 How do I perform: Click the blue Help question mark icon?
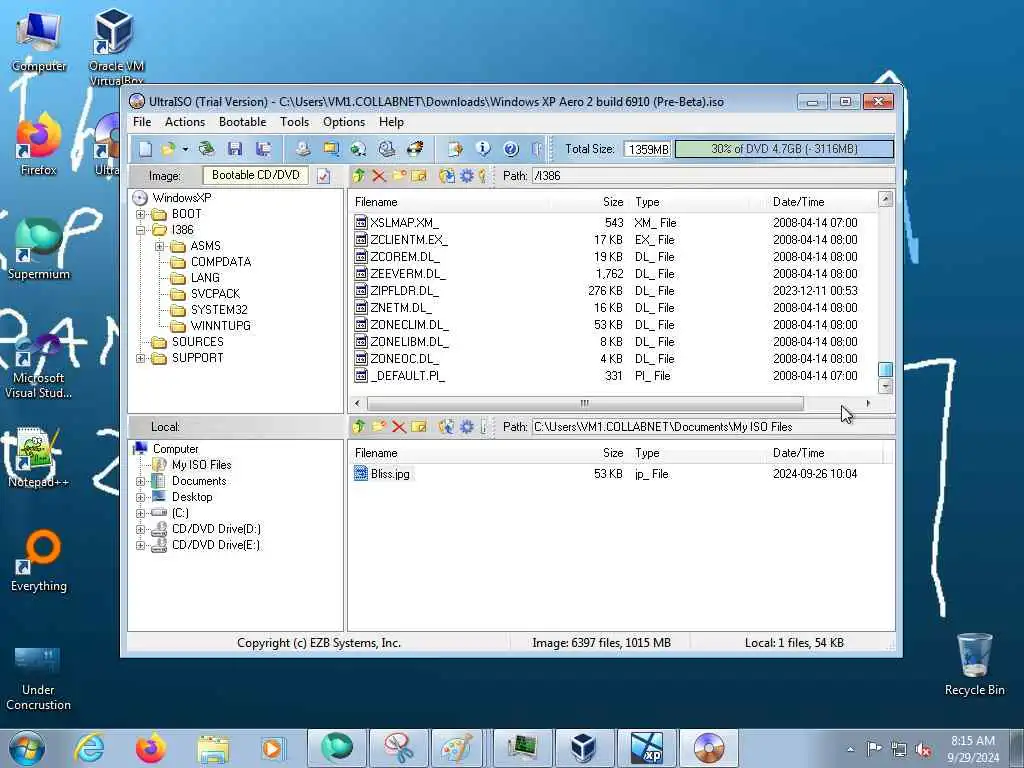[511, 149]
